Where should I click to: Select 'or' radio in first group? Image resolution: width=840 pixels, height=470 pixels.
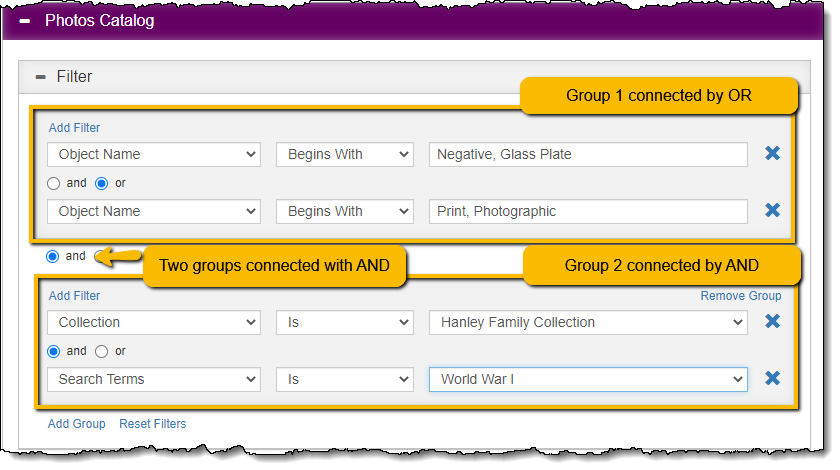coord(101,184)
